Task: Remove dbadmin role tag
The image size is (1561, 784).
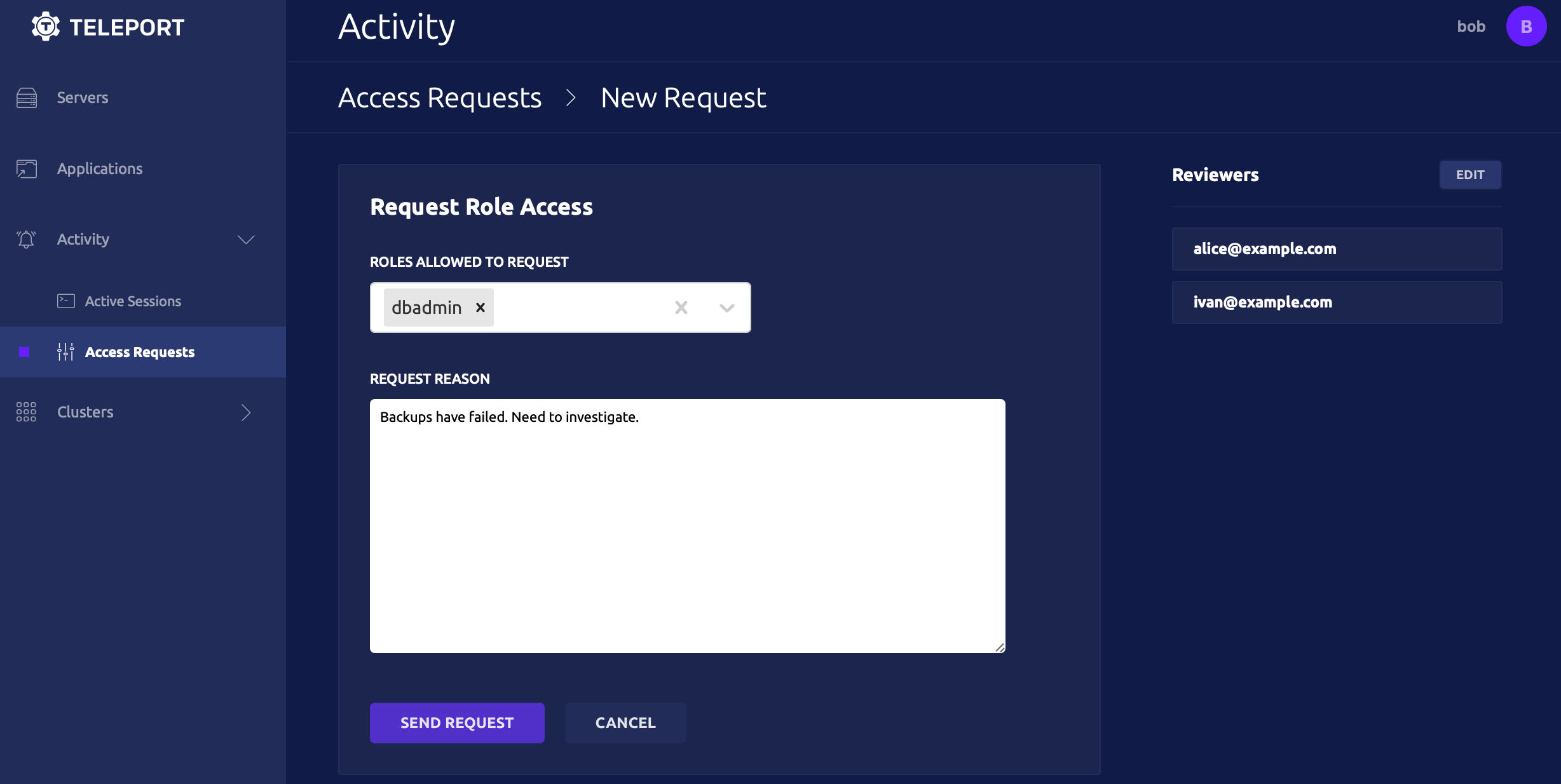Action: tap(480, 307)
